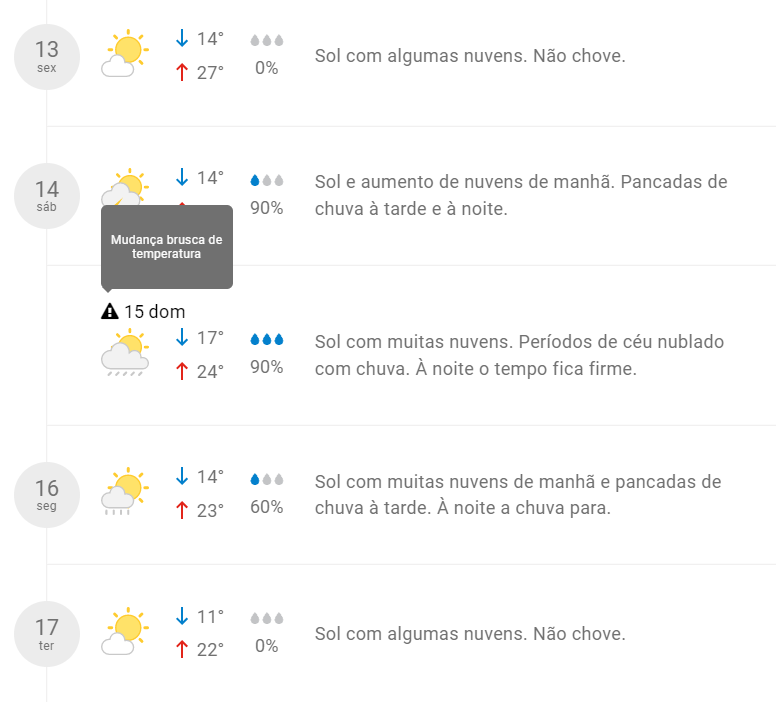Click the sun and rain icon for day 16

pos(125,491)
